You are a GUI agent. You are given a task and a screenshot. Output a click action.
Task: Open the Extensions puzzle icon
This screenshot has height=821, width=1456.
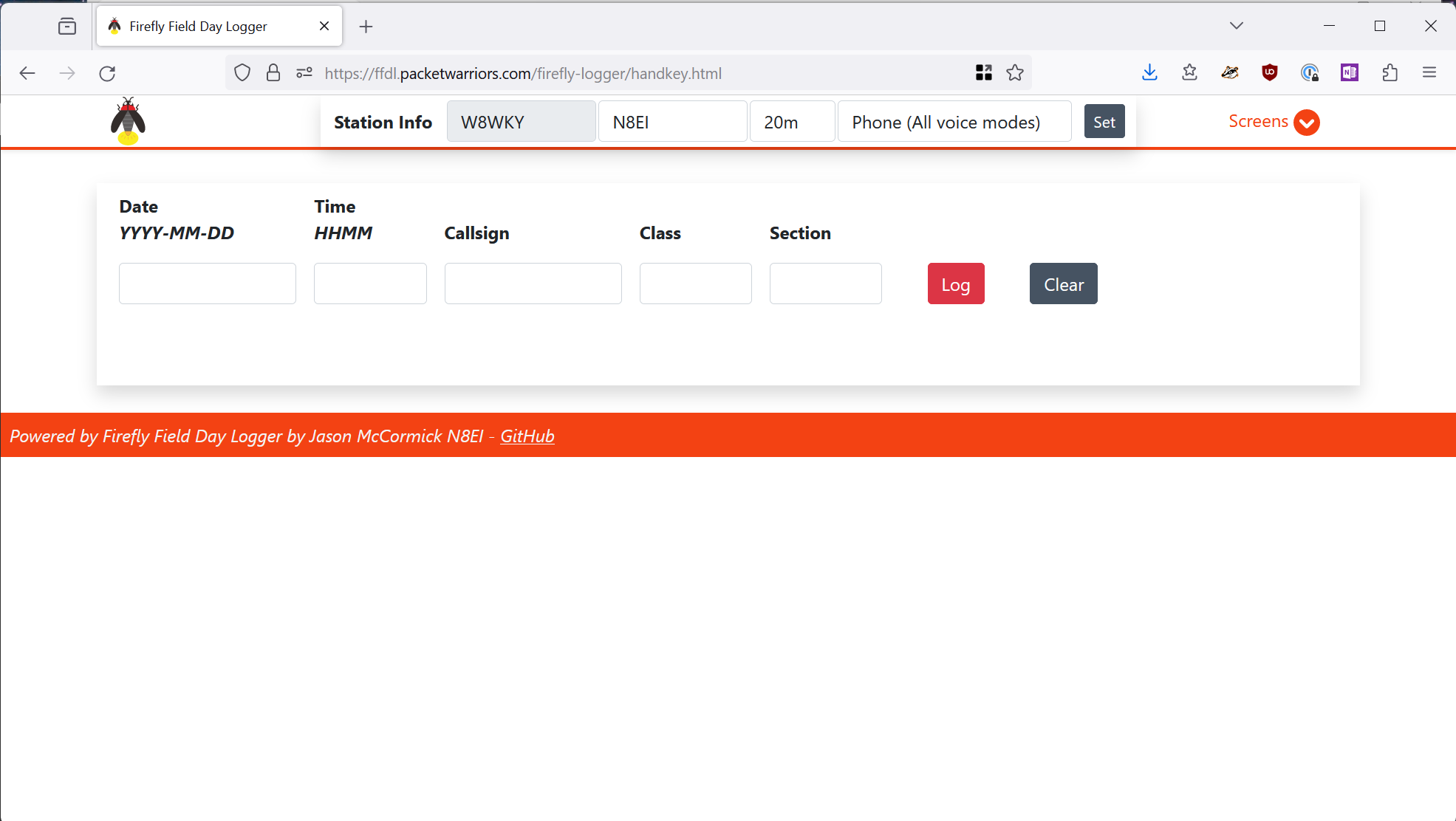point(1390,72)
